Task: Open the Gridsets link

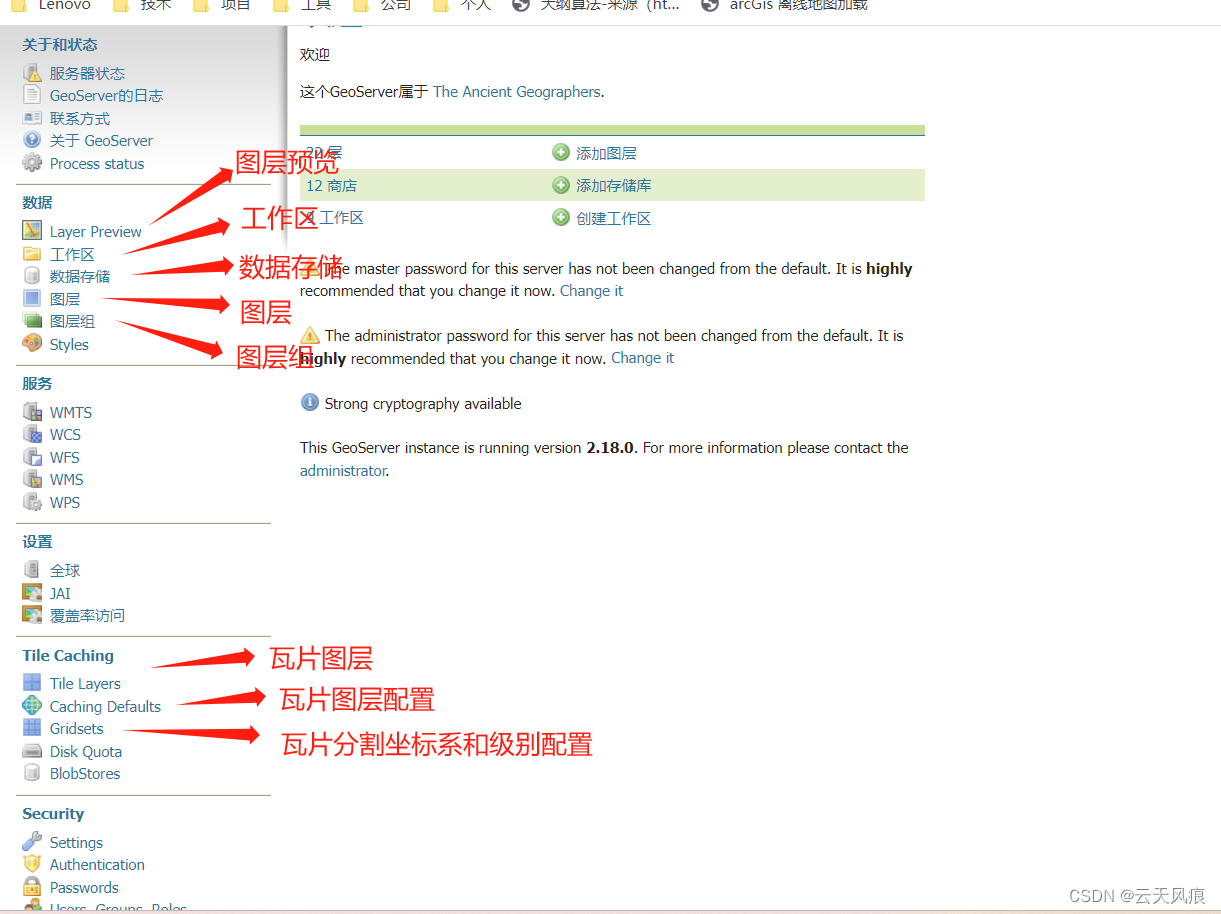Action: (x=77, y=729)
